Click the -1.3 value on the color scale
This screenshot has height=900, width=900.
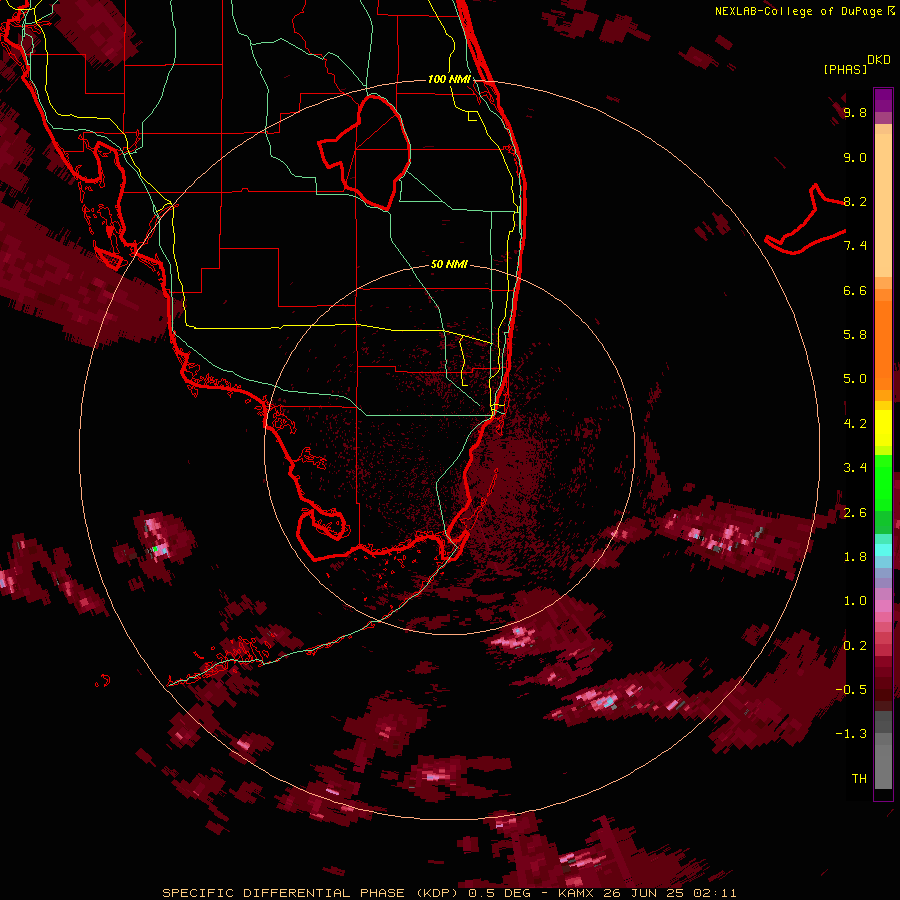pyautogui.click(x=851, y=734)
